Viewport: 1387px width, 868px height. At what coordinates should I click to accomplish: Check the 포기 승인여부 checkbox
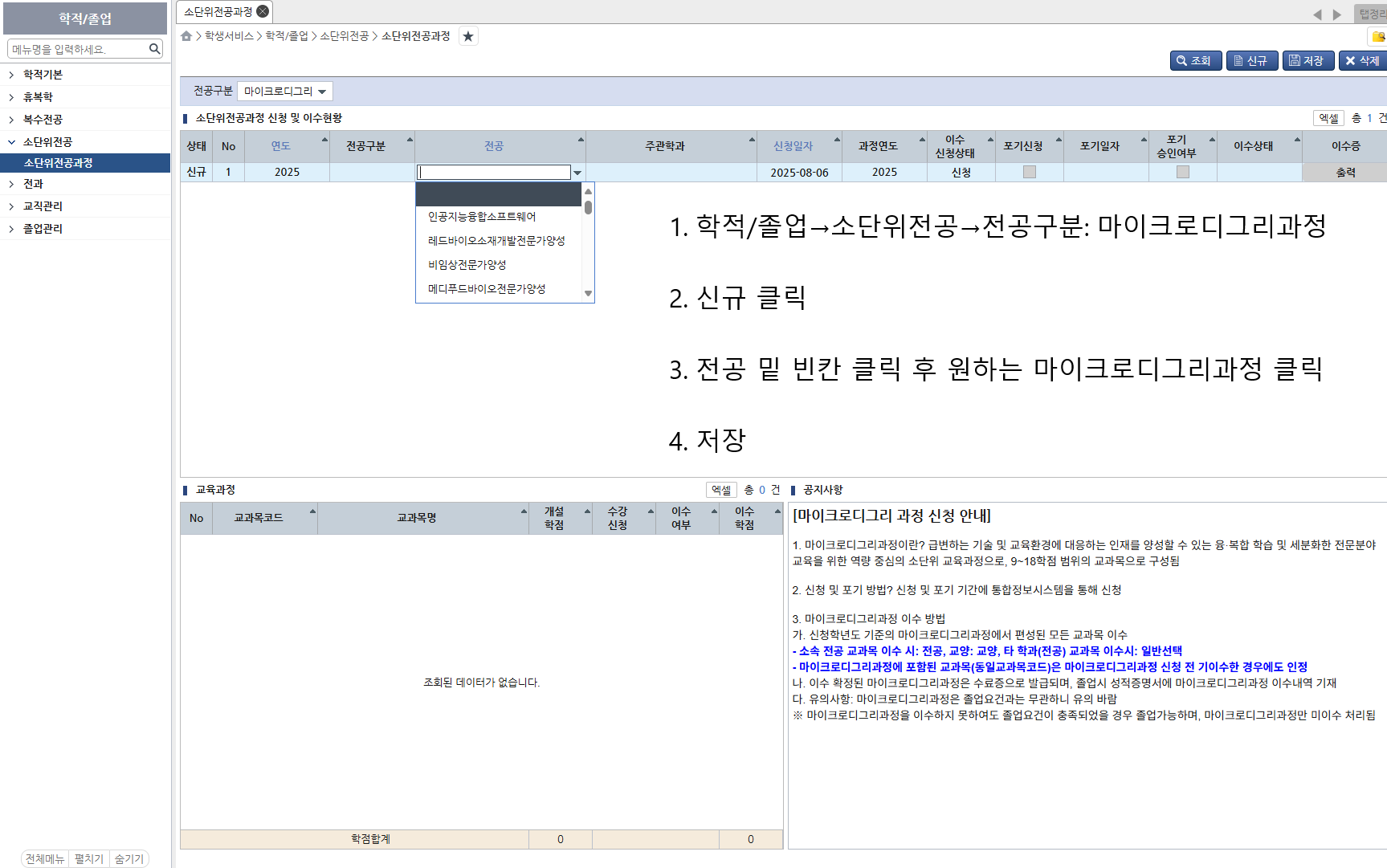(x=1182, y=172)
